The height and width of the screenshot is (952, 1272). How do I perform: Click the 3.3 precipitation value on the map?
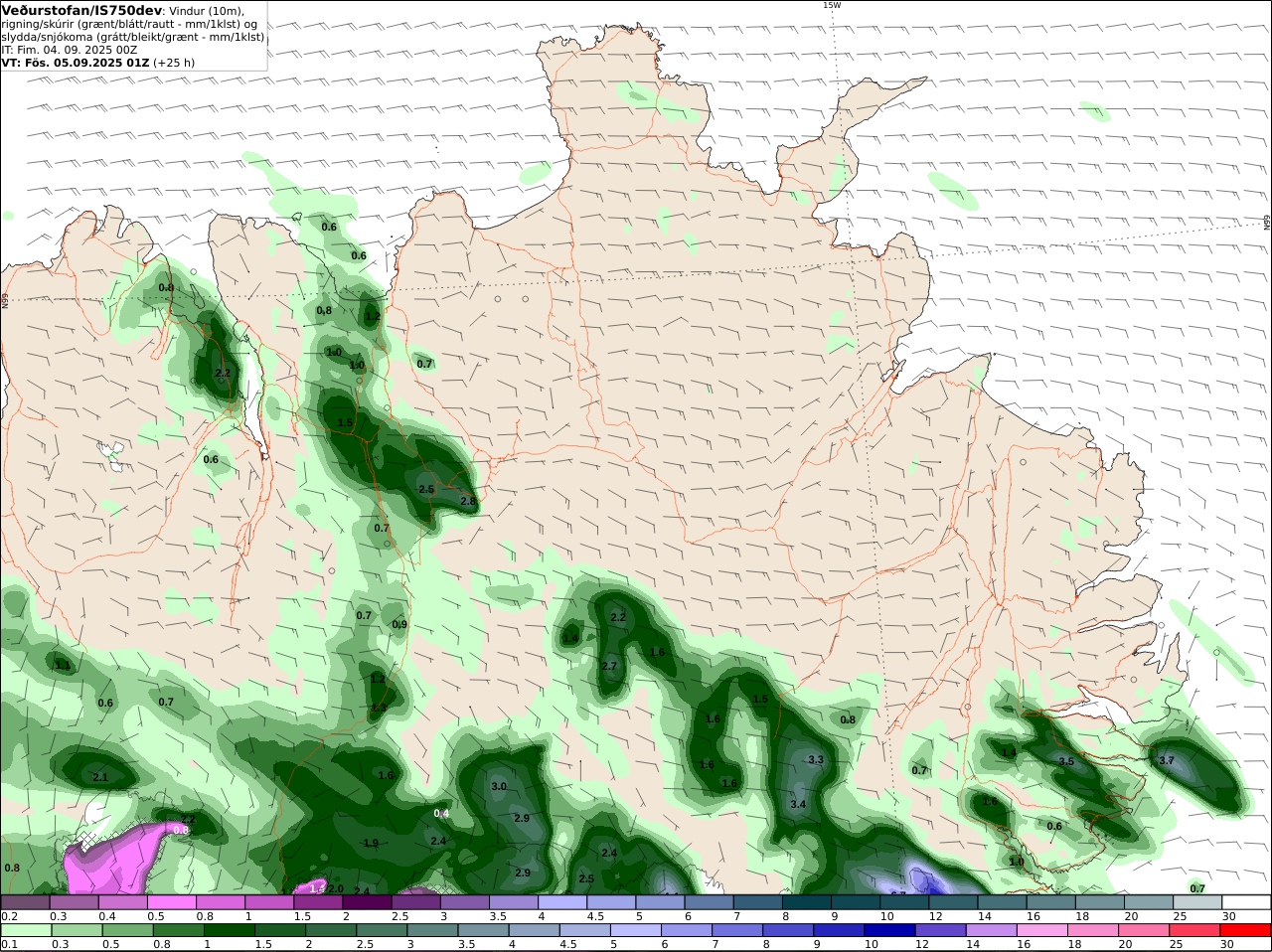(x=816, y=759)
